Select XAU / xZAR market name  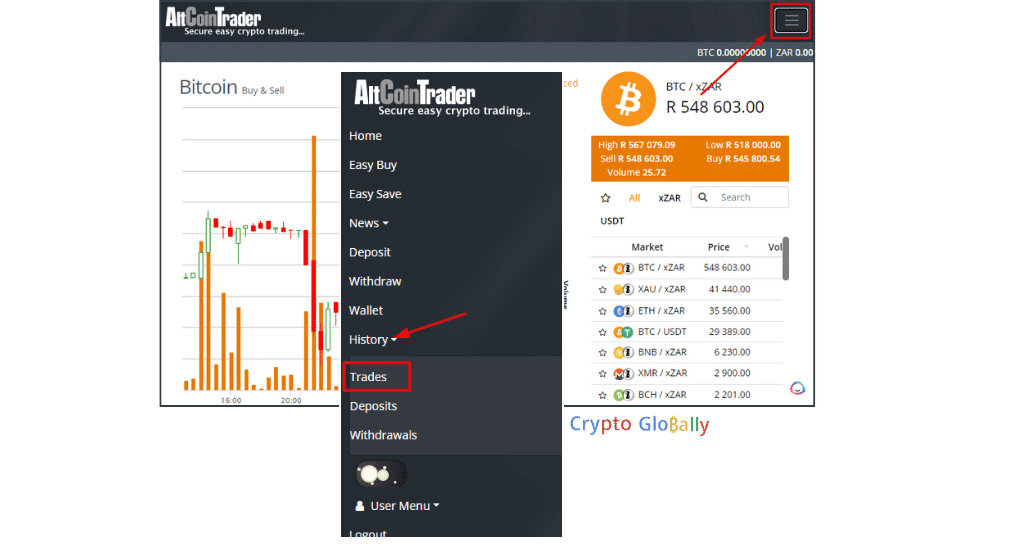click(x=662, y=289)
